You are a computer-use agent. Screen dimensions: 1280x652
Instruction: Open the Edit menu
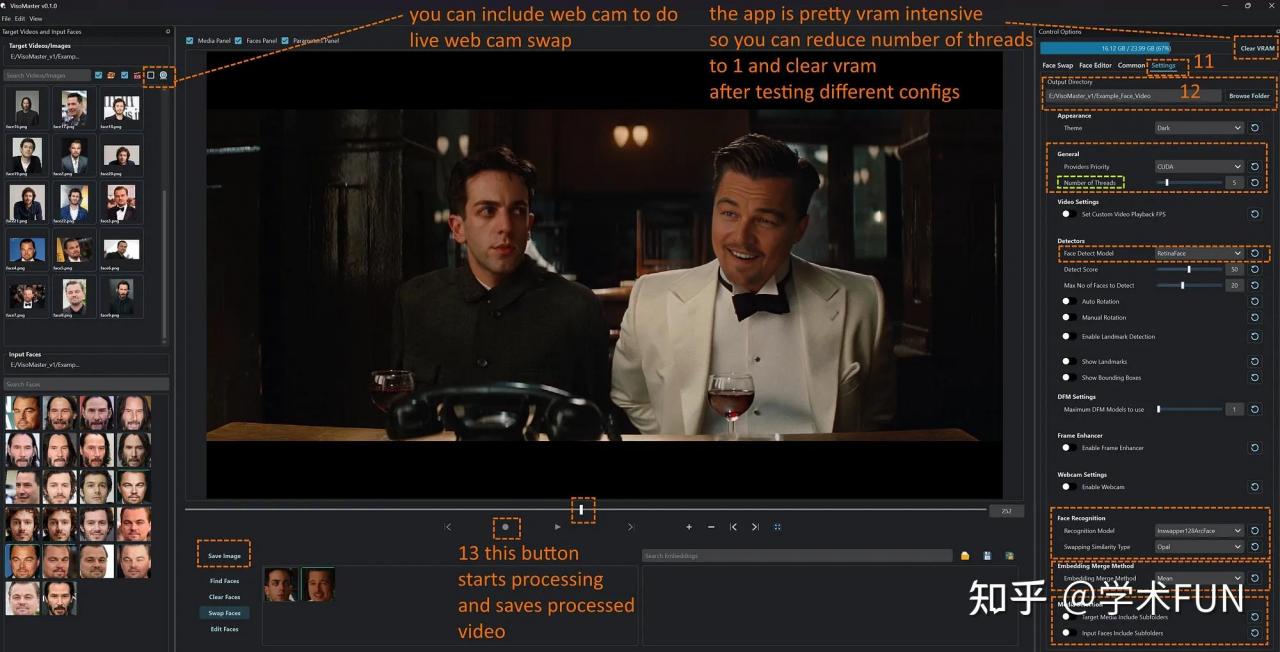[x=19, y=18]
